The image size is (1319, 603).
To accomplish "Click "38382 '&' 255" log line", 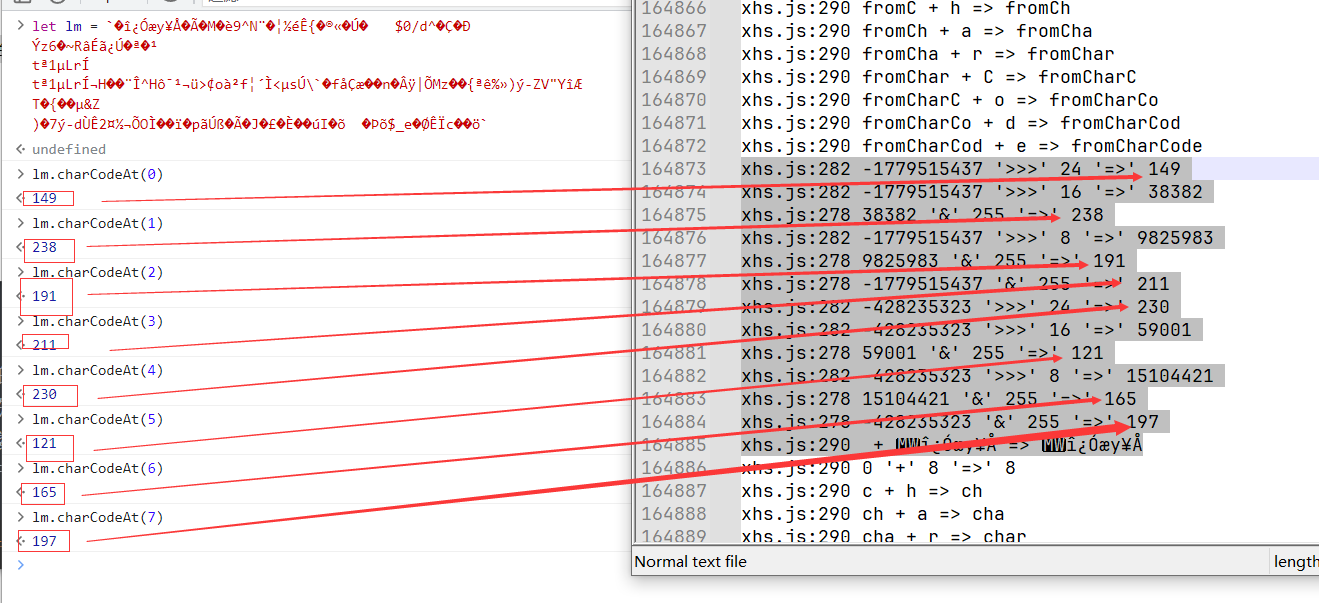I will click(x=922, y=215).
